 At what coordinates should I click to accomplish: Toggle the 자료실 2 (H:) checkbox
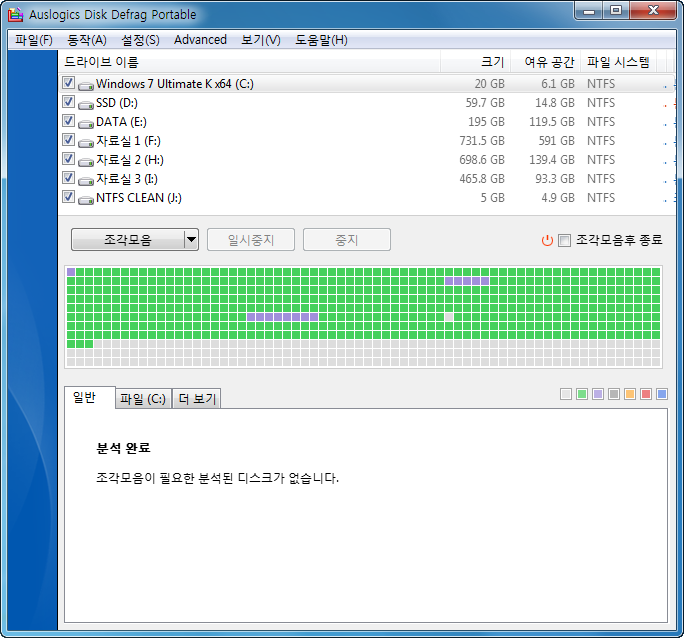[x=68, y=159]
